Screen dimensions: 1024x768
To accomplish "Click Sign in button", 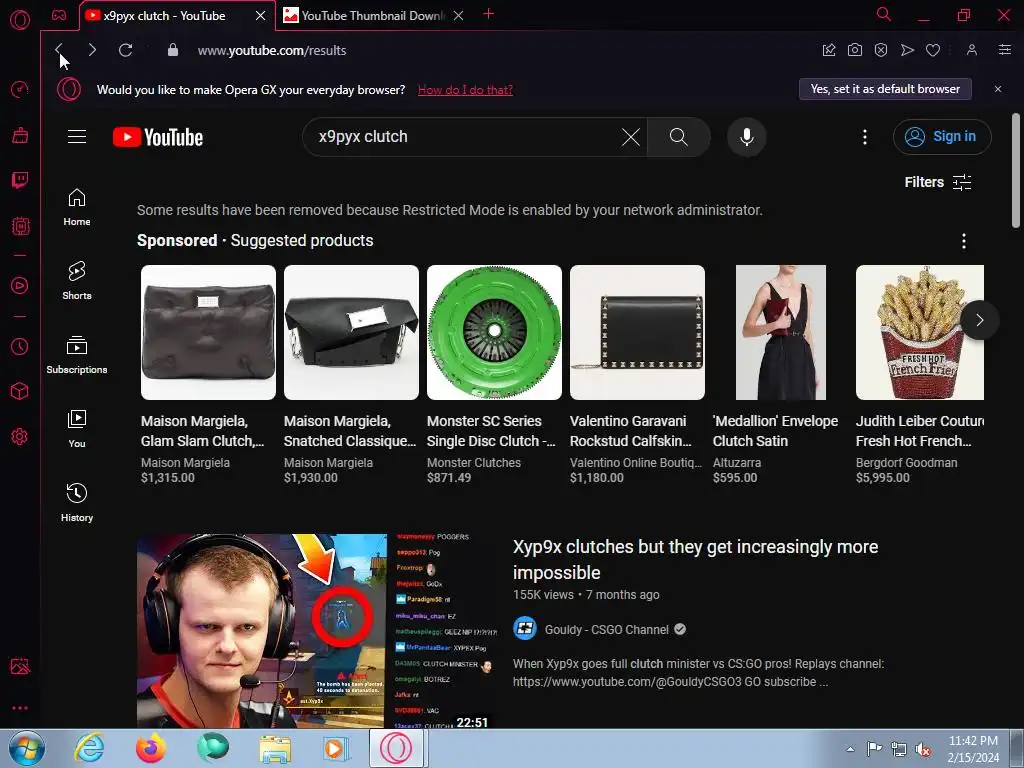I will 942,136.
